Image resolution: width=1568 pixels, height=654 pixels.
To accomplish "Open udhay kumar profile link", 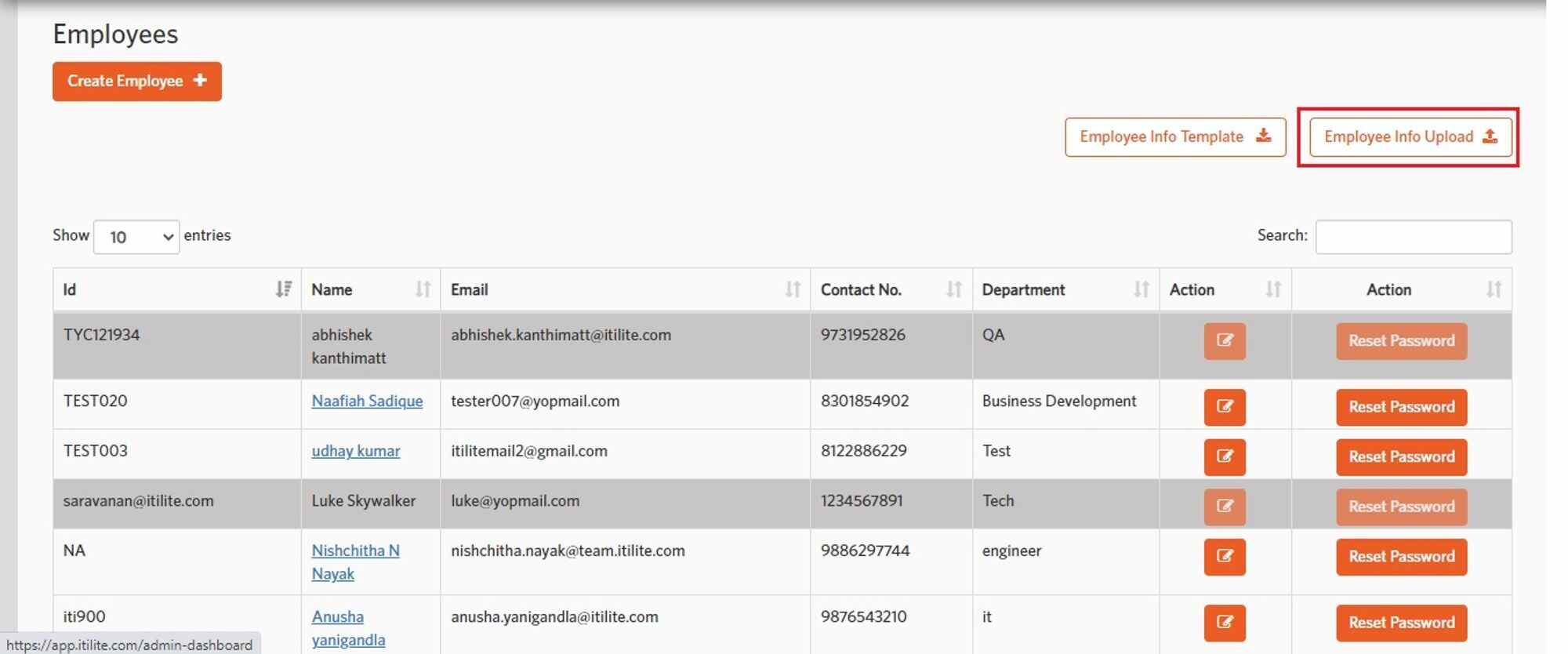I will pos(356,451).
